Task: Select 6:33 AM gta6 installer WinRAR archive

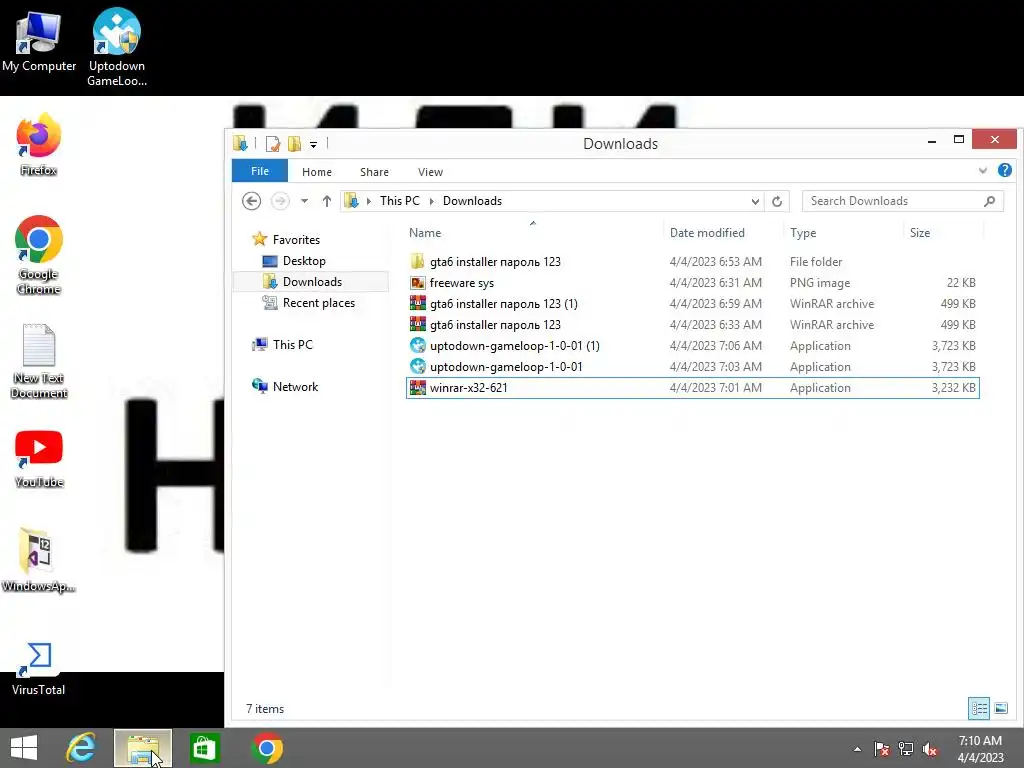Action: (x=692, y=325)
